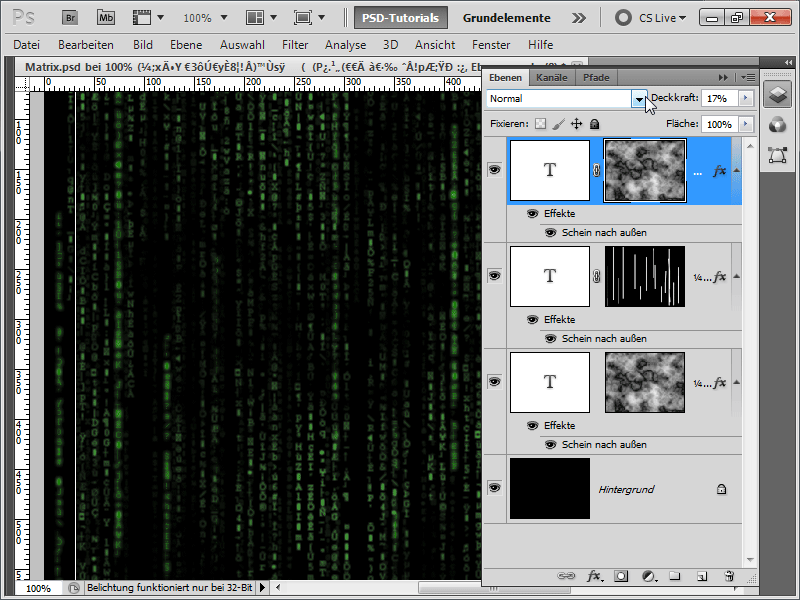Hide effects of the top layer

[532, 214]
